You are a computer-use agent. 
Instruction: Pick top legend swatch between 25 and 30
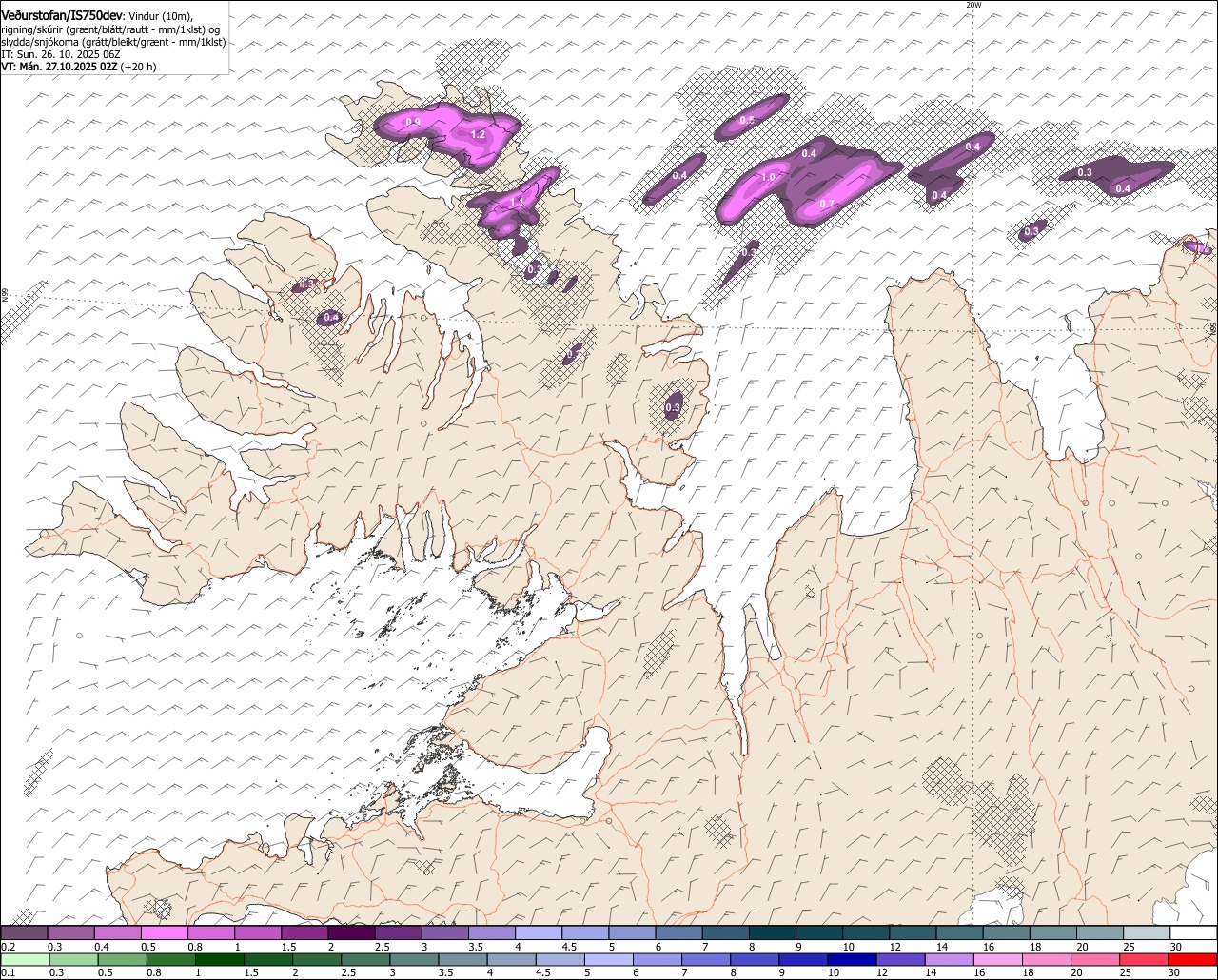[x=1148, y=932]
